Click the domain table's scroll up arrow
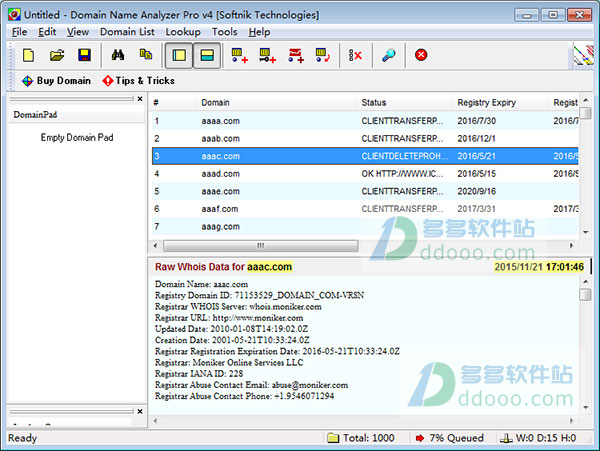The image size is (600, 451). (585, 101)
